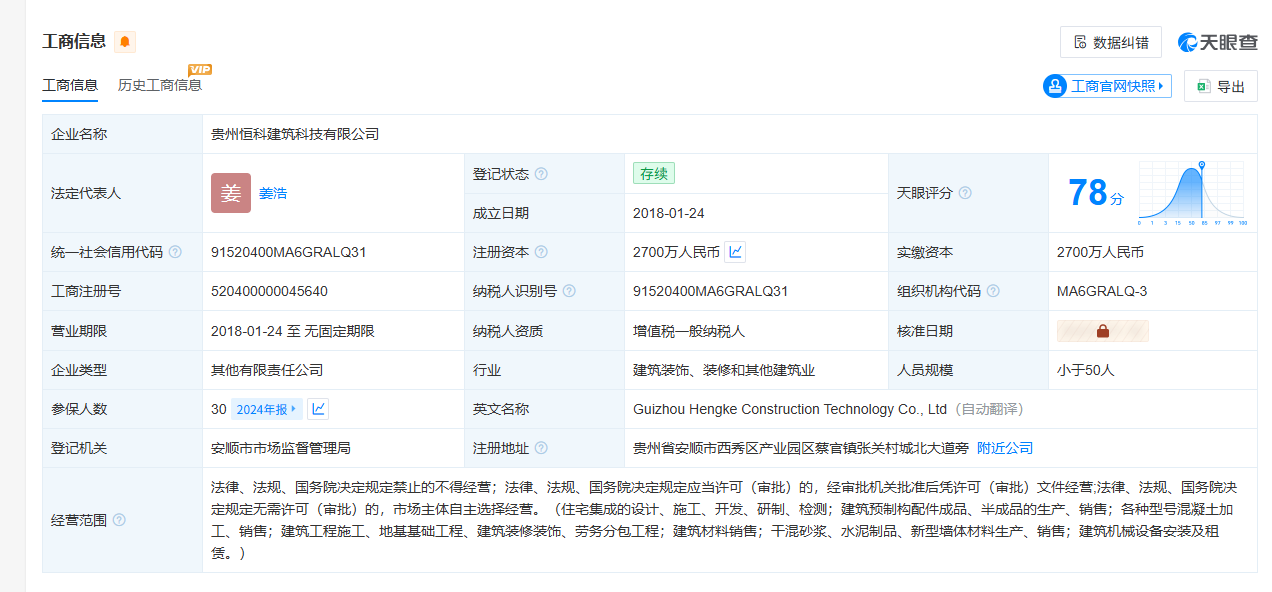
Task: Open the 注册资本 trend chart icon
Action: 735,252
